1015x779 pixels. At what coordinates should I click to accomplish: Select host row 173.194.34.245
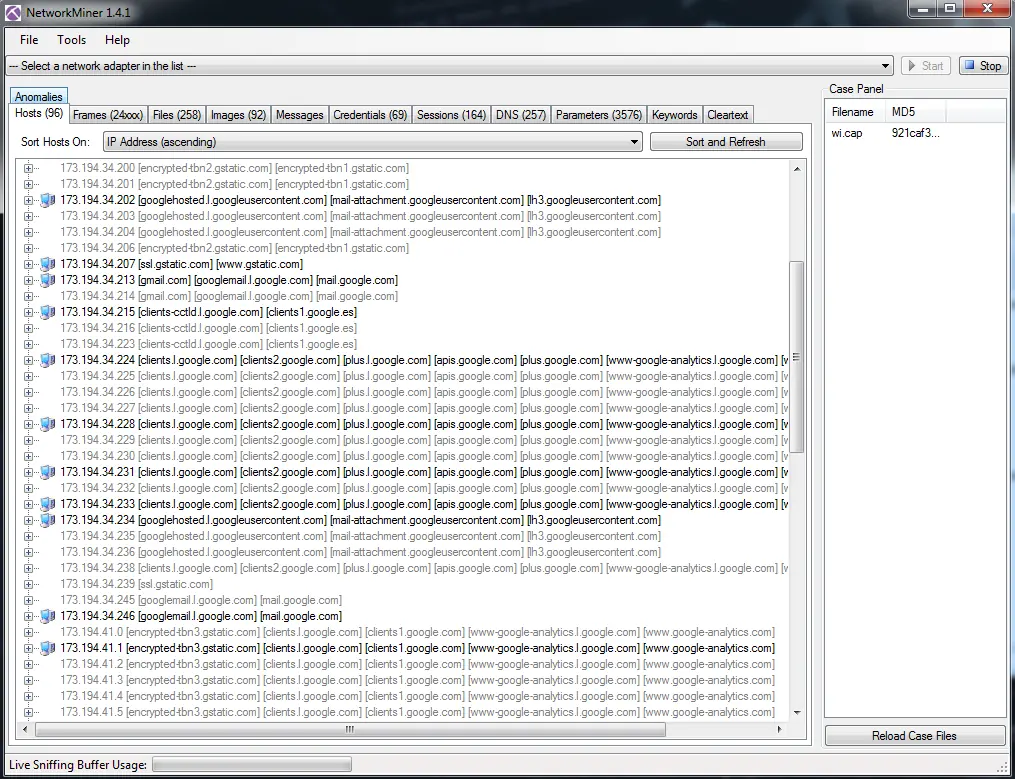click(x=201, y=600)
